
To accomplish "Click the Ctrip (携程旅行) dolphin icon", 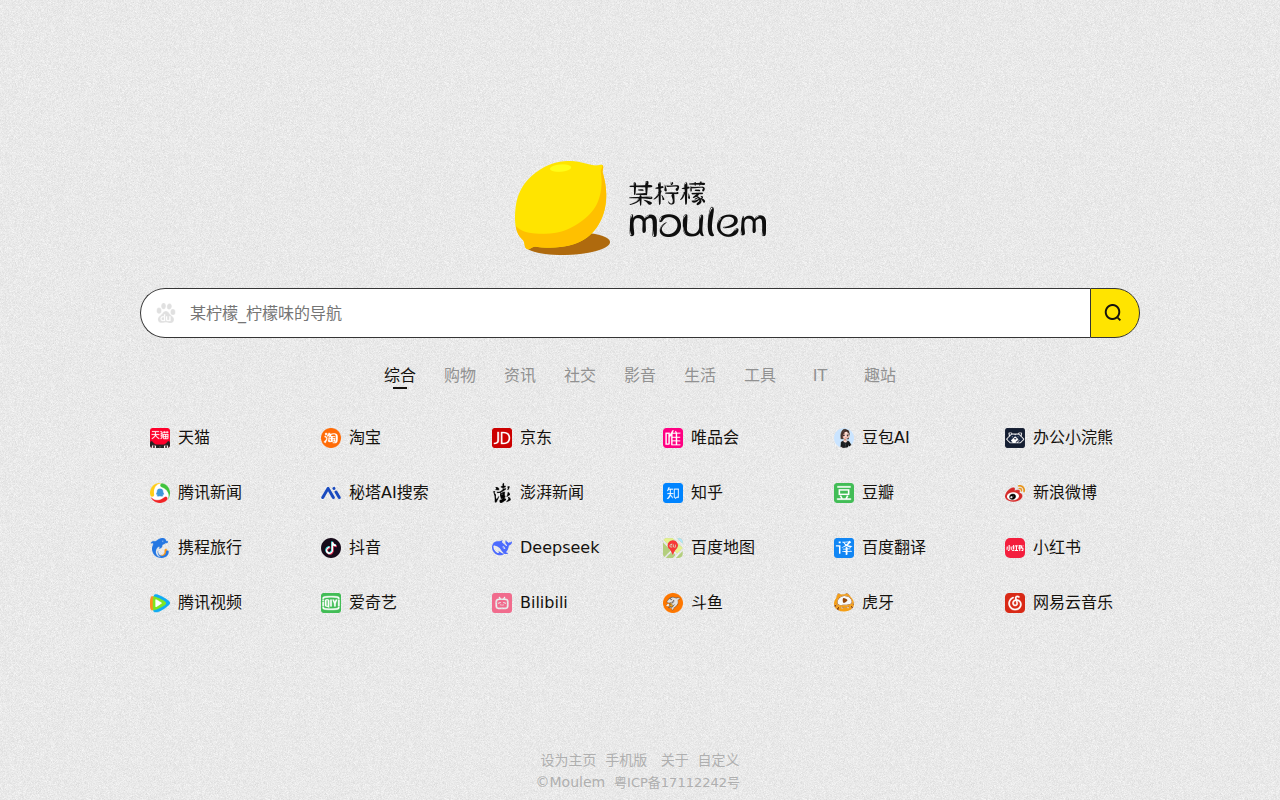I will tap(160, 548).
